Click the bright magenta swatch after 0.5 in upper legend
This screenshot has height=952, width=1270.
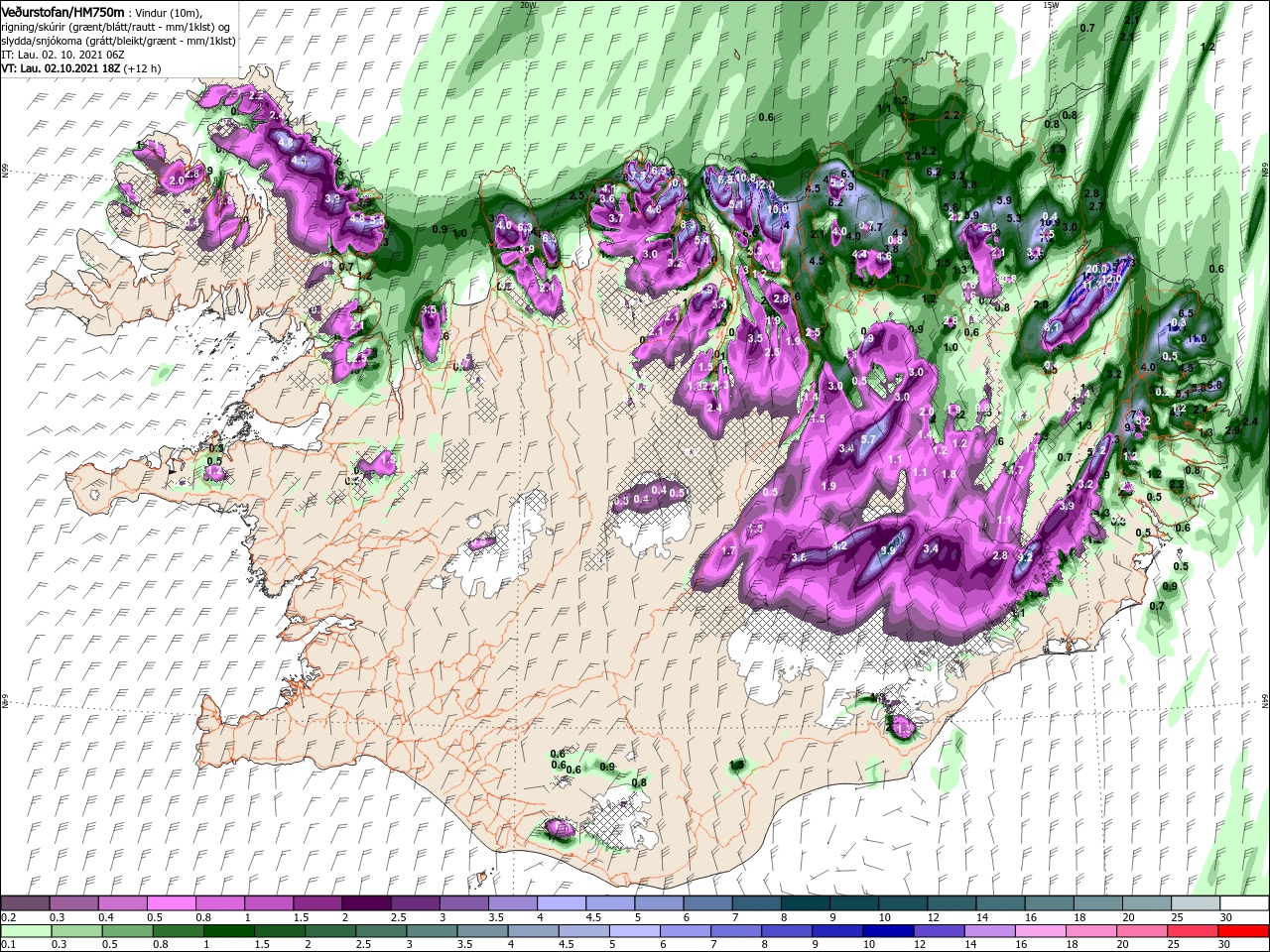pyautogui.click(x=171, y=903)
